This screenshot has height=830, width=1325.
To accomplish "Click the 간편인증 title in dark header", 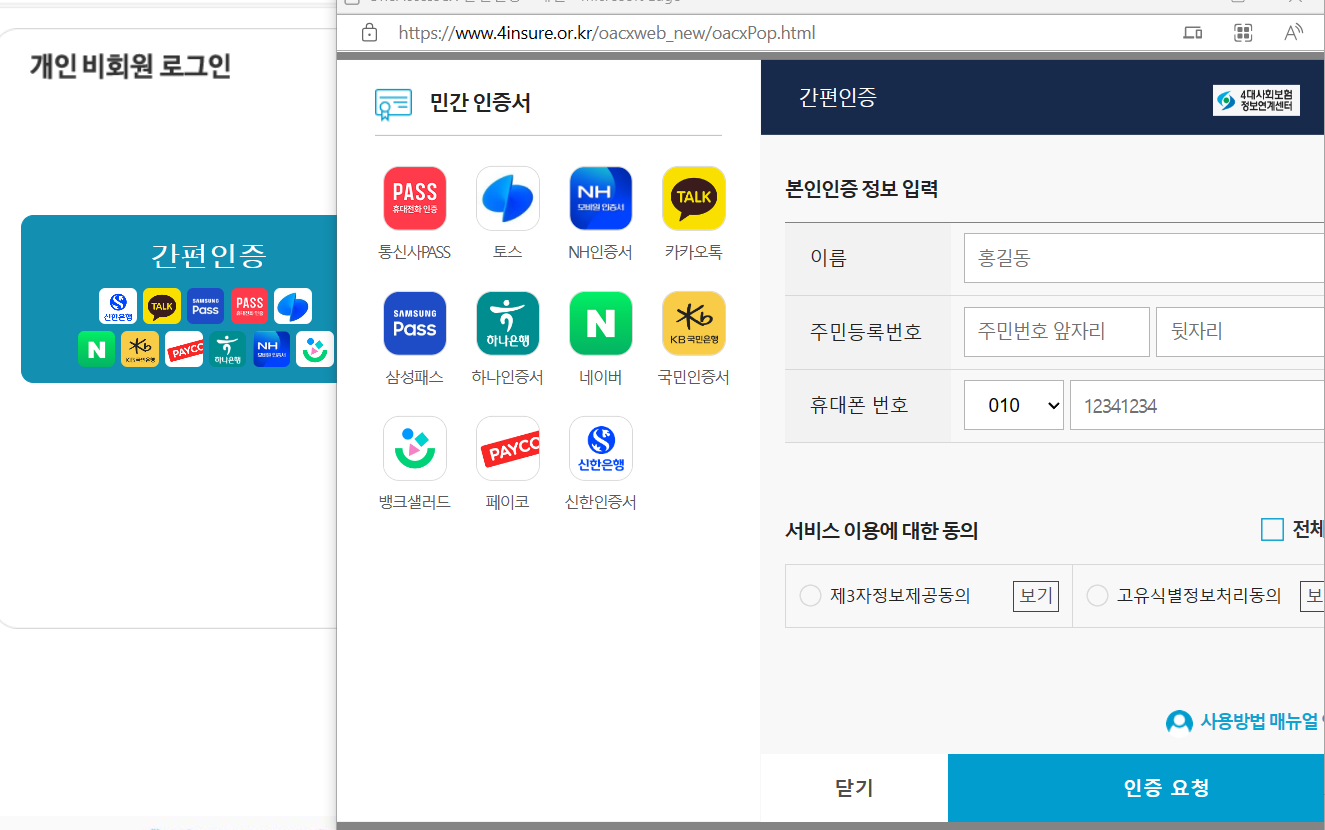I will click(x=838, y=98).
